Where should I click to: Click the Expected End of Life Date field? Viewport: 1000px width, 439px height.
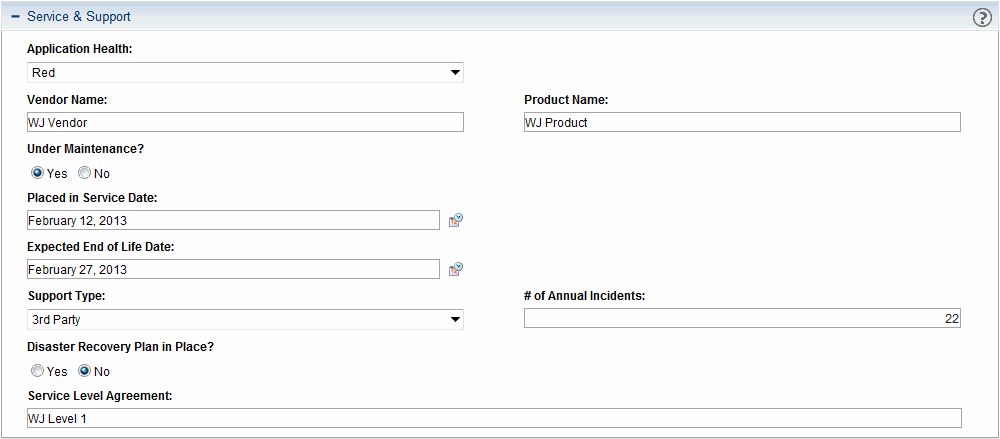tap(233, 269)
